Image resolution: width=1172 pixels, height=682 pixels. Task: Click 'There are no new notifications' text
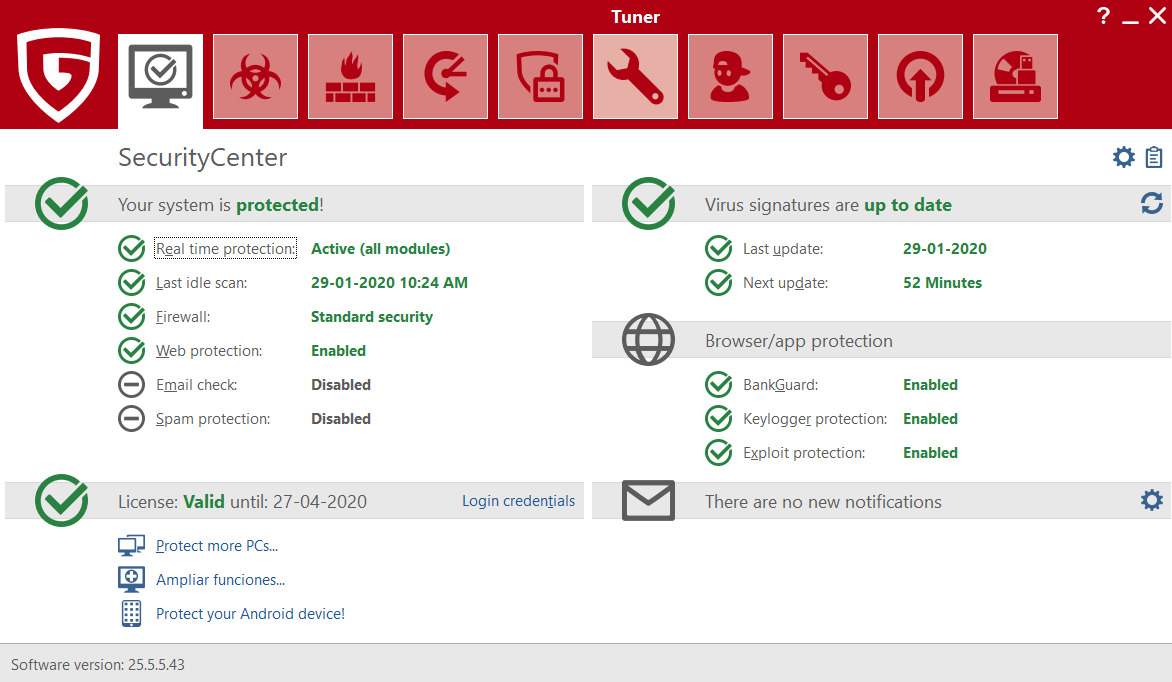click(x=823, y=502)
